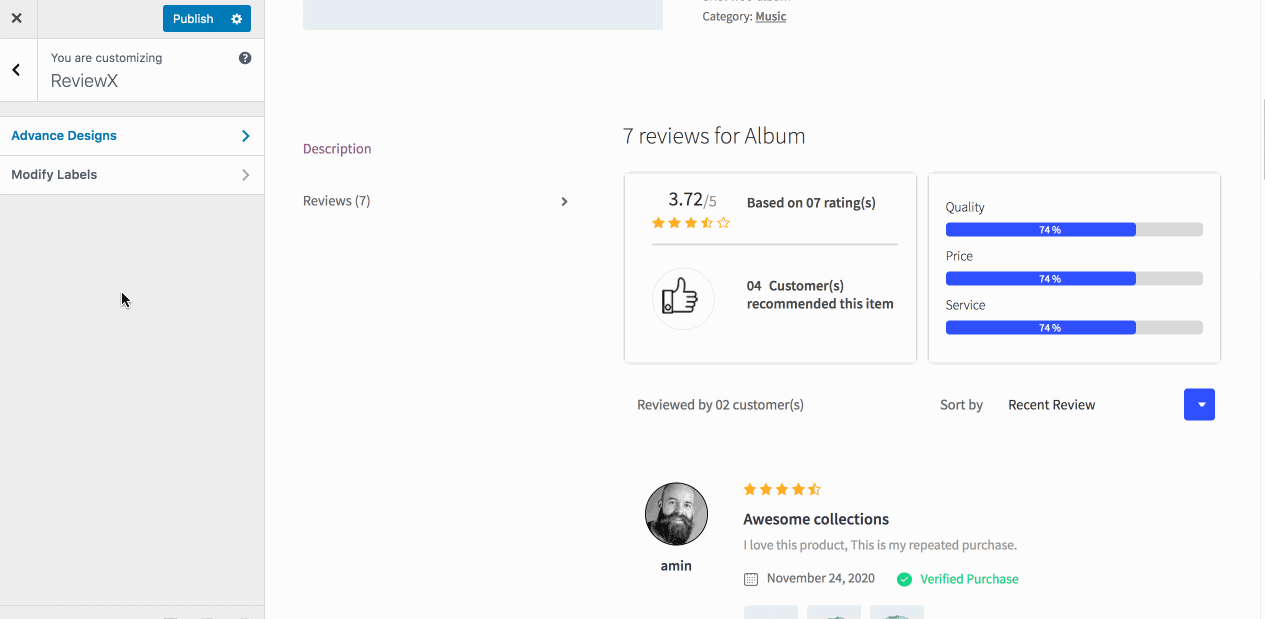1265x619 pixels.
Task: Open Publish settings with the gear icon
Action: 236,18
